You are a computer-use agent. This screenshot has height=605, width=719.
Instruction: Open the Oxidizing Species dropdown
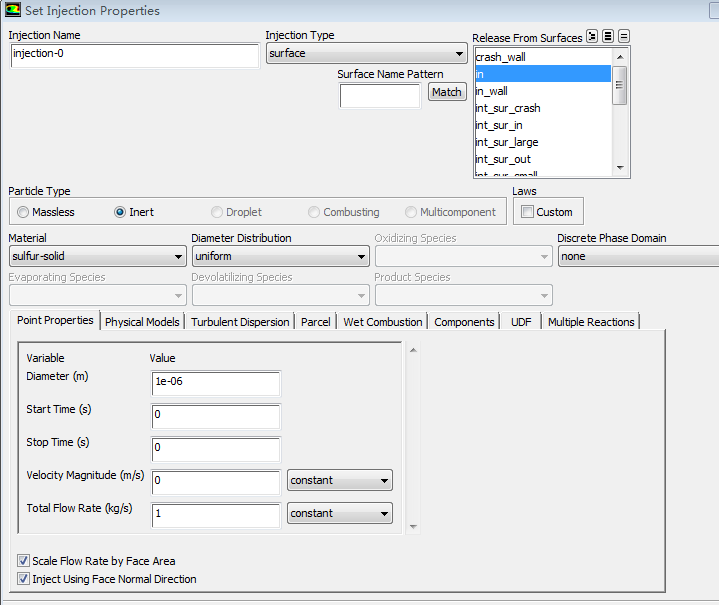coord(464,256)
